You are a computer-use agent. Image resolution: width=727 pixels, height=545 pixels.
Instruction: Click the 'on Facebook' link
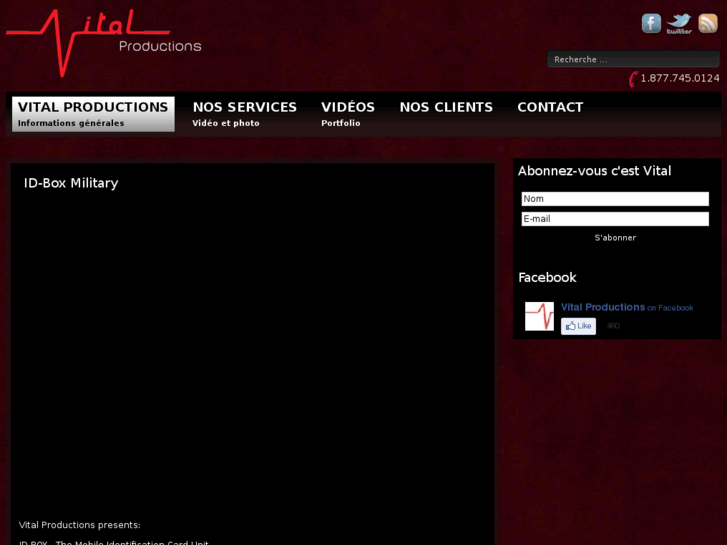pos(670,308)
